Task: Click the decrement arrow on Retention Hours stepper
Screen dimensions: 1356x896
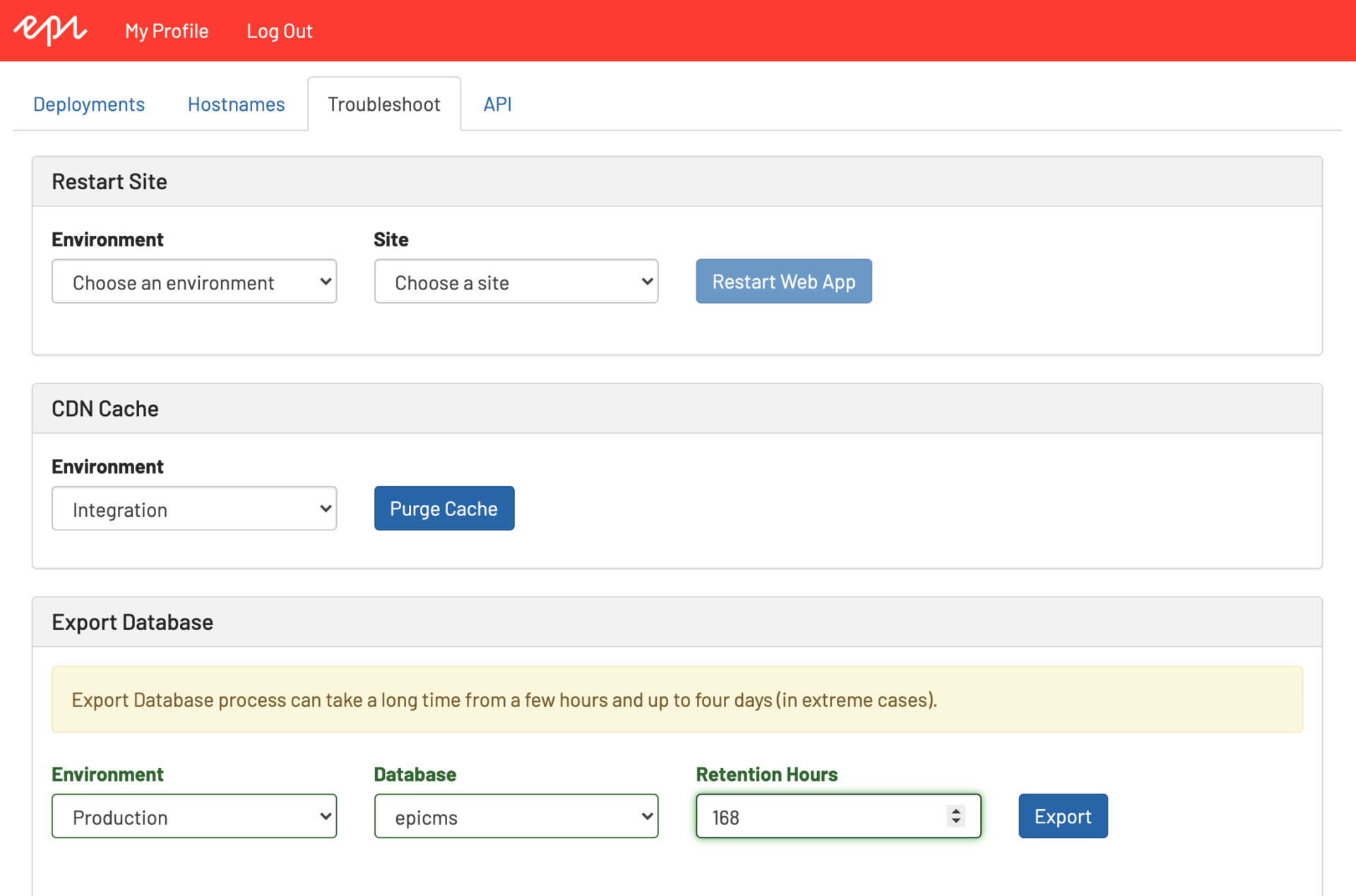Action: pyautogui.click(x=957, y=822)
